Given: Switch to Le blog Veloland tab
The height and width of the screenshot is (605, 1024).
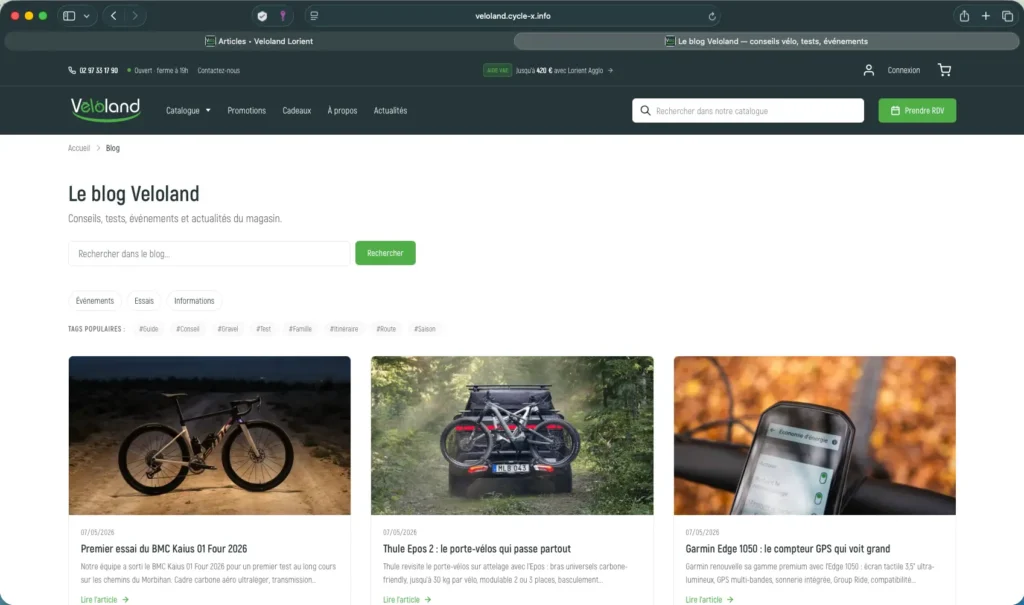Looking at the screenshot, I should click(x=766, y=41).
